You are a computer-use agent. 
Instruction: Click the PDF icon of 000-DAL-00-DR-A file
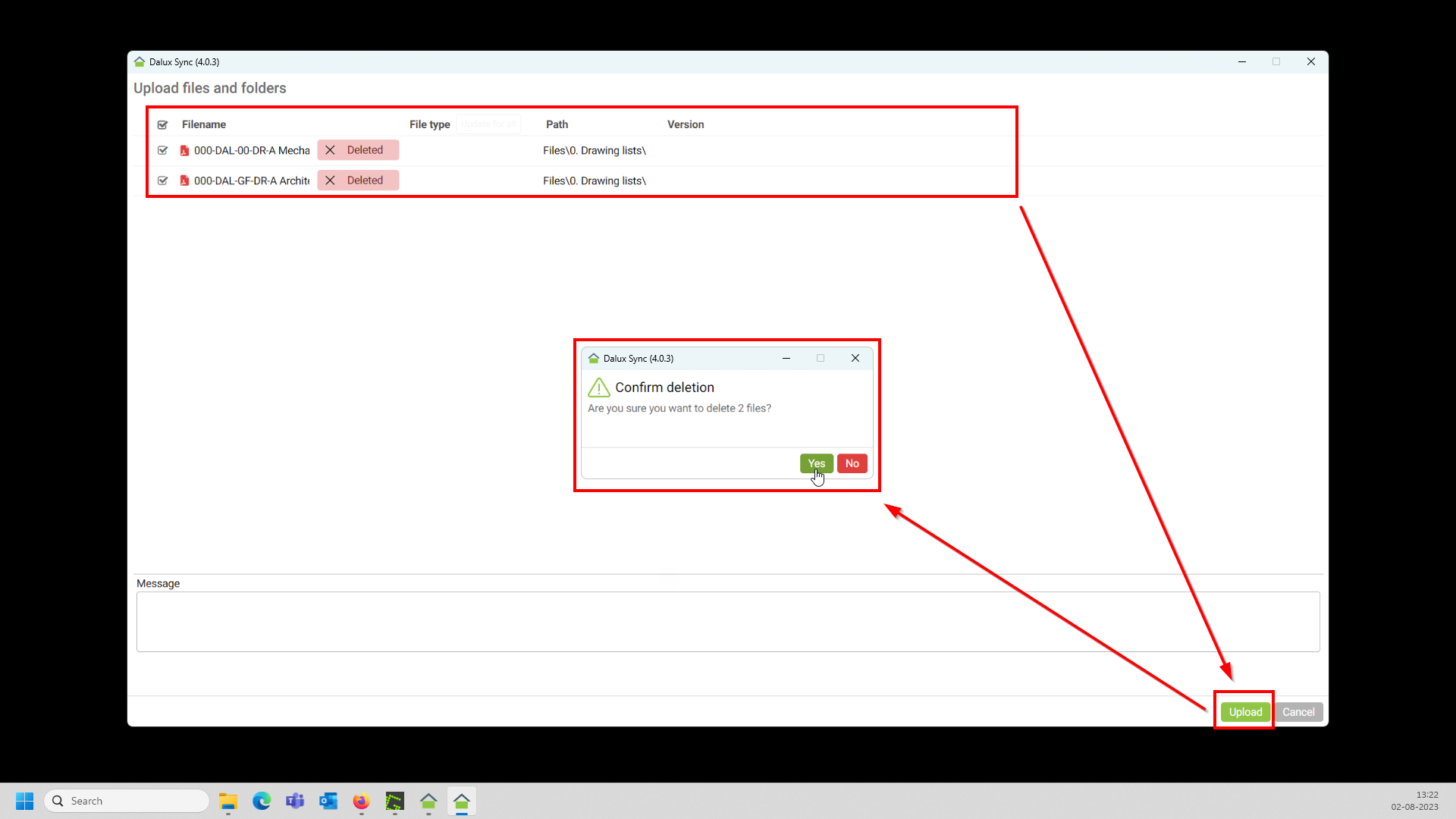[184, 151]
